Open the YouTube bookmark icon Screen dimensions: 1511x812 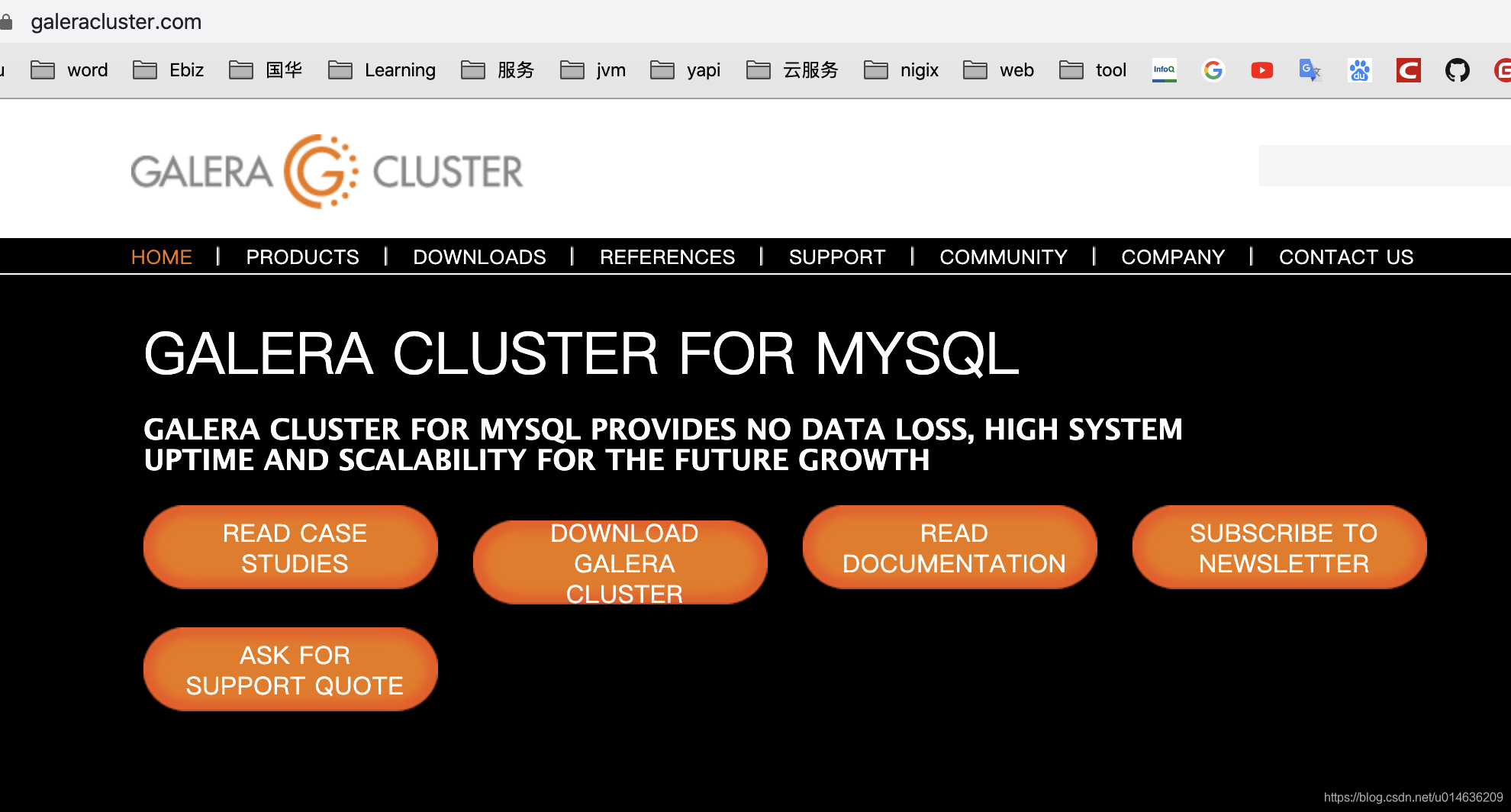1261,70
